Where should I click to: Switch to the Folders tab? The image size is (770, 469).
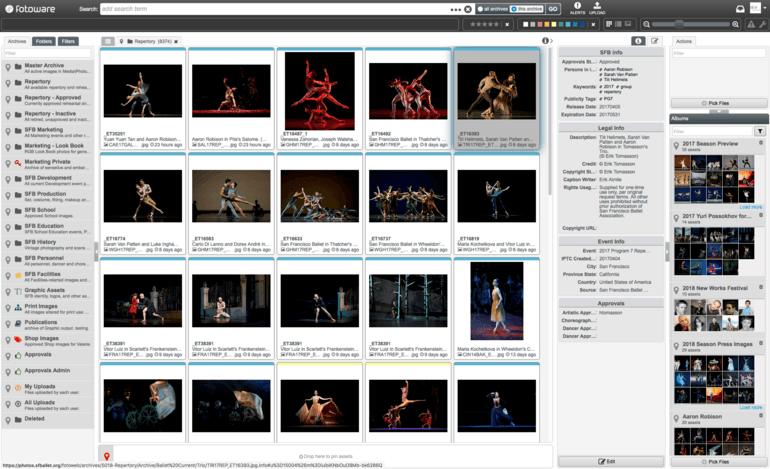click(x=43, y=41)
